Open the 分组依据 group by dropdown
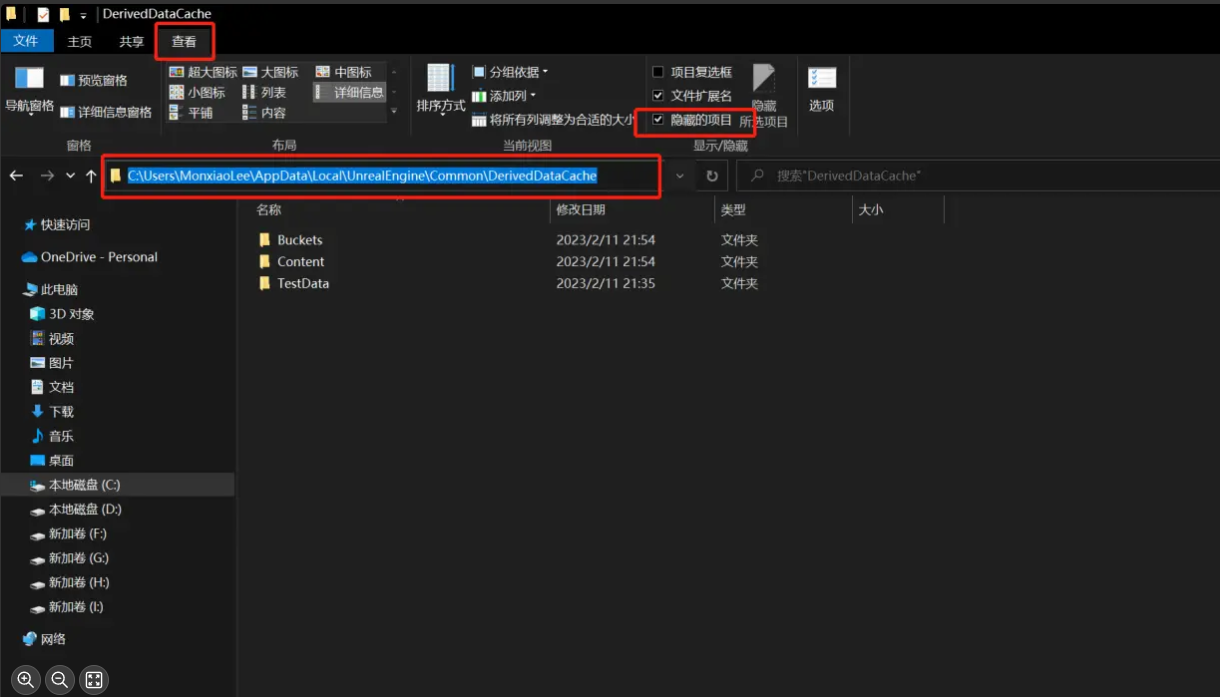 (510, 72)
